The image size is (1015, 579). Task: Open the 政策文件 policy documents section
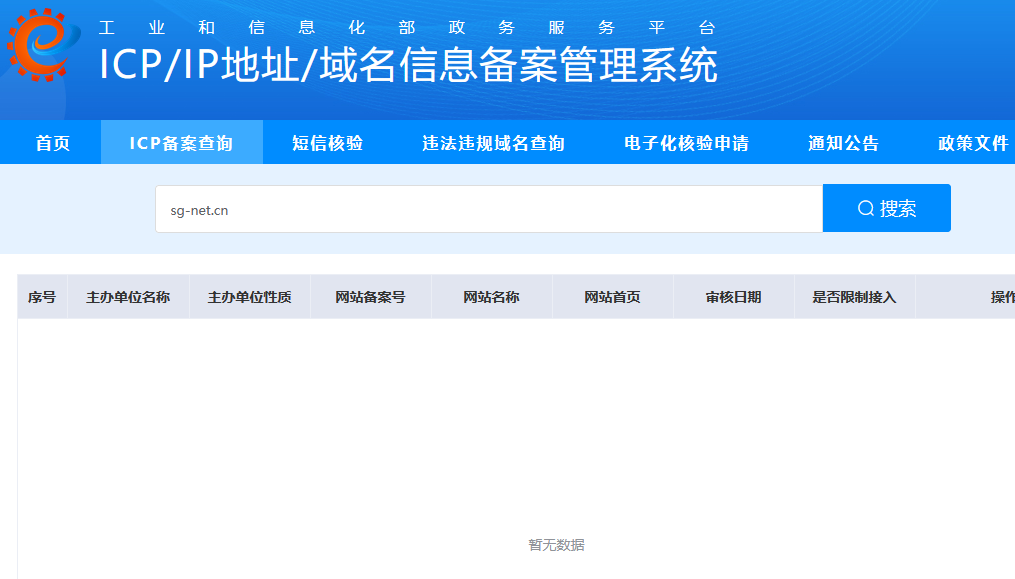coord(972,142)
